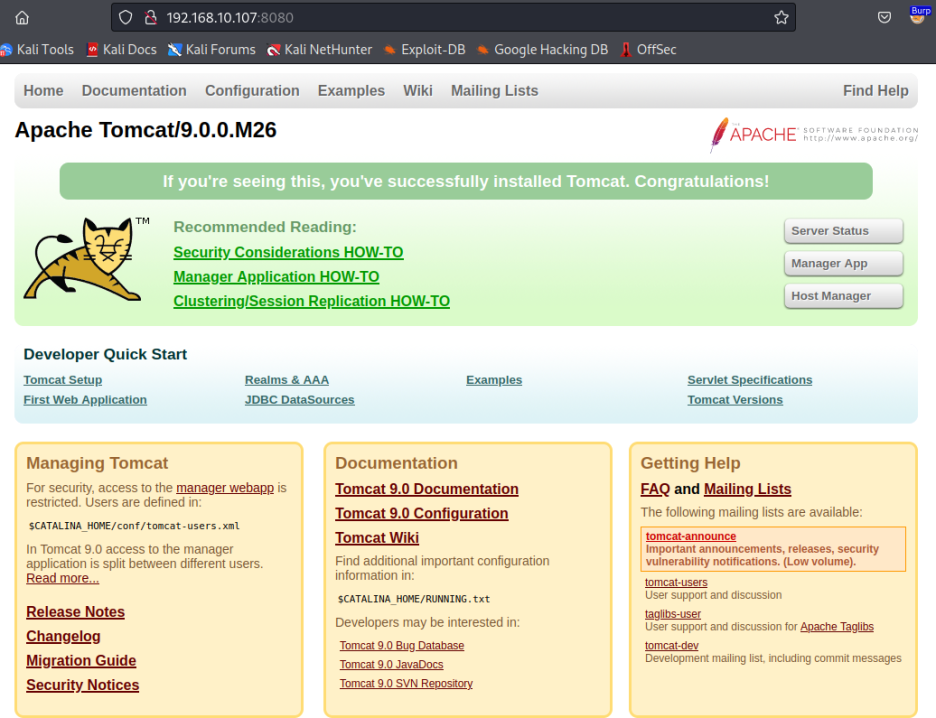Image resolution: width=936 pixels, height=718 pixels.
Task: Open the Wiki nav item
Action: [418, 91]
